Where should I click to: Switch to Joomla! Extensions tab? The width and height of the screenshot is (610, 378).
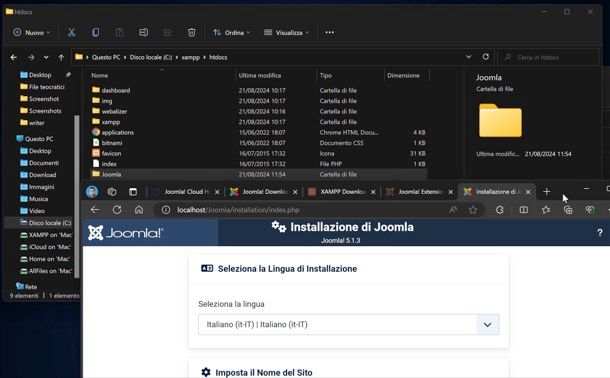click(x=419, y=192)
